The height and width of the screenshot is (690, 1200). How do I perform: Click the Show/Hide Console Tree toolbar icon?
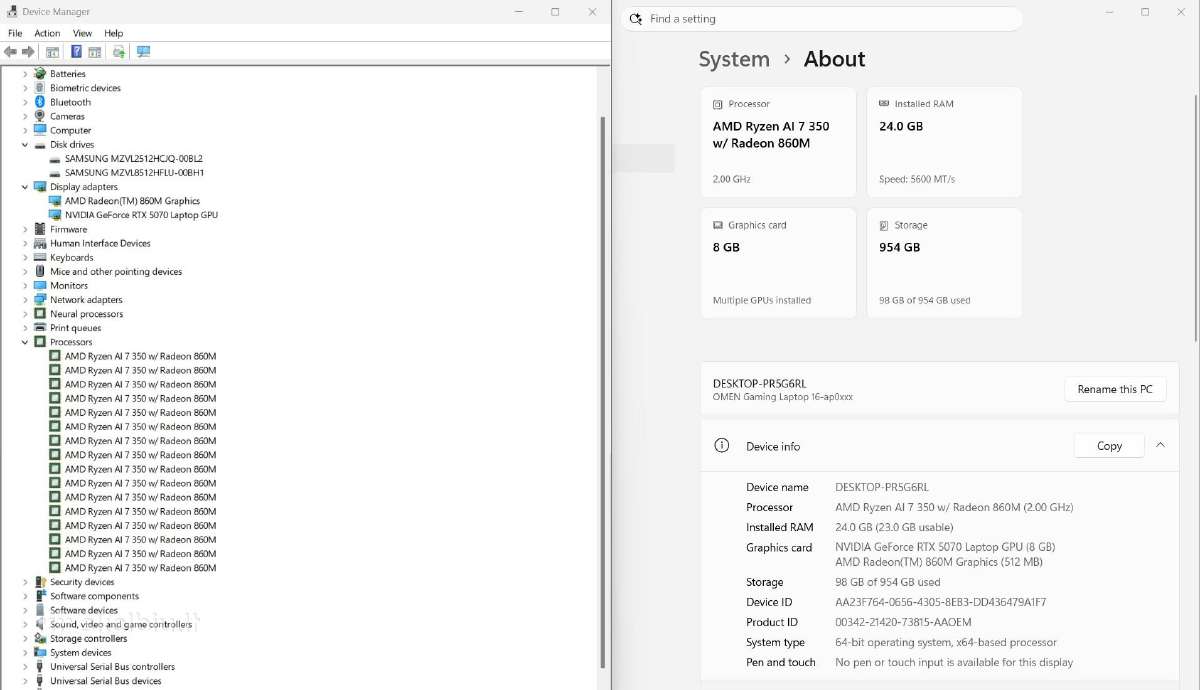point(52,52)
